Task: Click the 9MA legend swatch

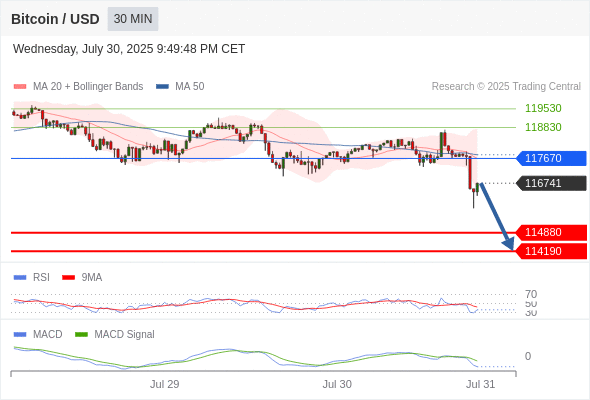Action: click(x=68, y=278)
